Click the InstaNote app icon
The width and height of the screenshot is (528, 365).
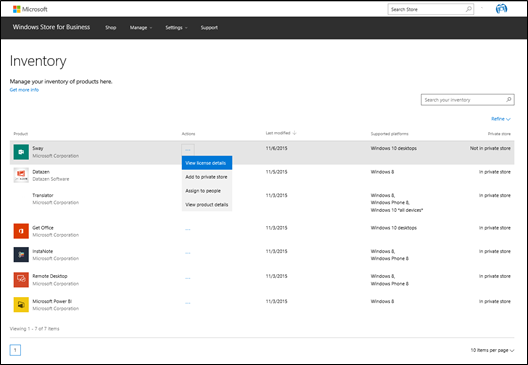[x=21, y=255]
